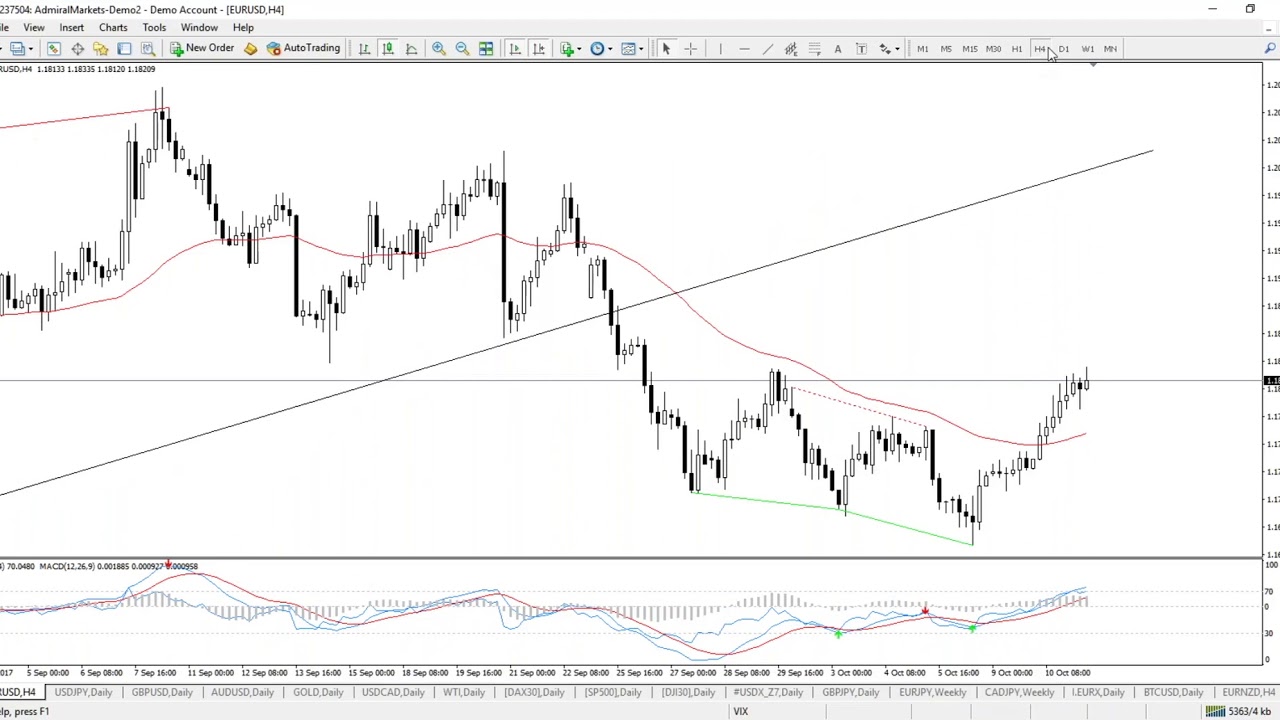Switch to [DAX30],Daily chart tab
This screenshot has width=1280, height=720.
(x=534, y=692)
